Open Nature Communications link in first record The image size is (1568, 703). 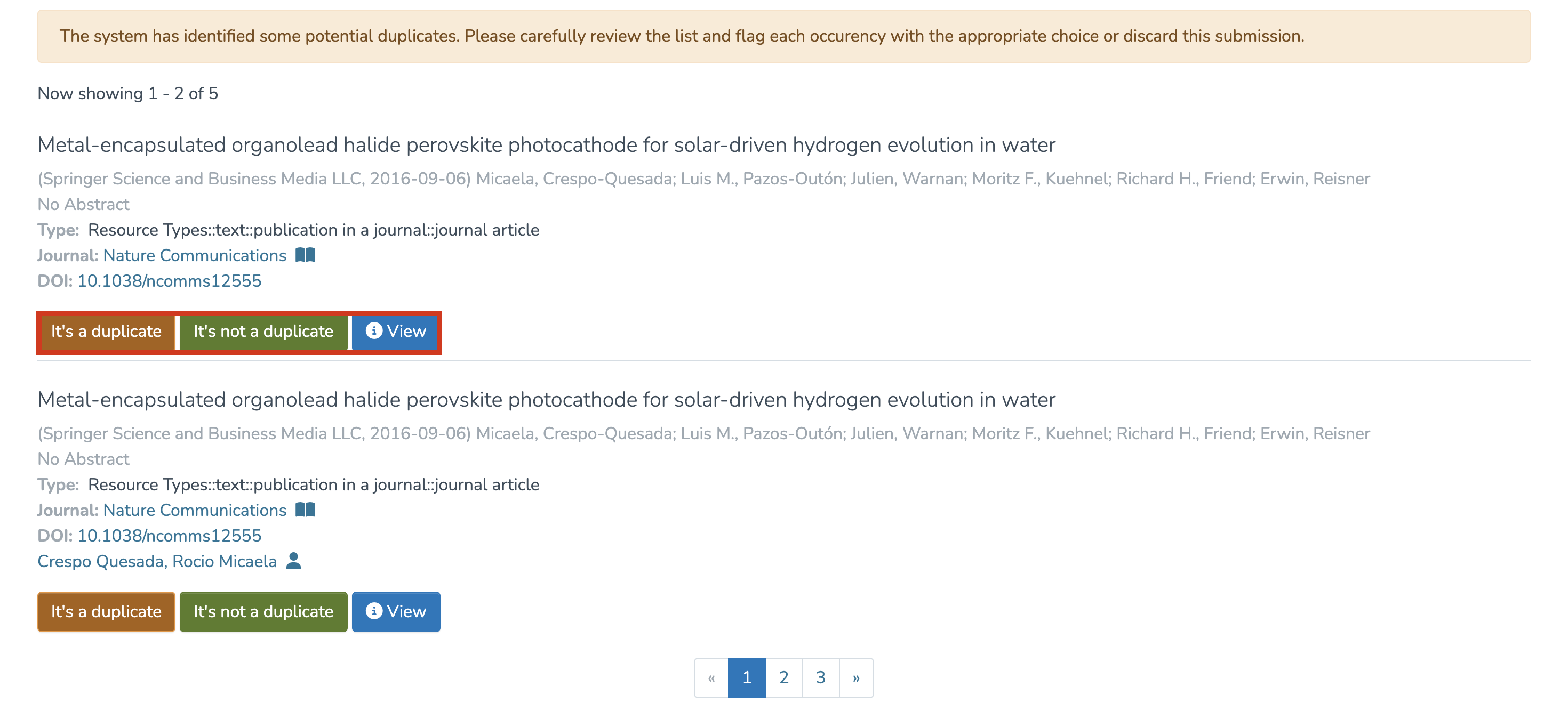tap(195, 255)
